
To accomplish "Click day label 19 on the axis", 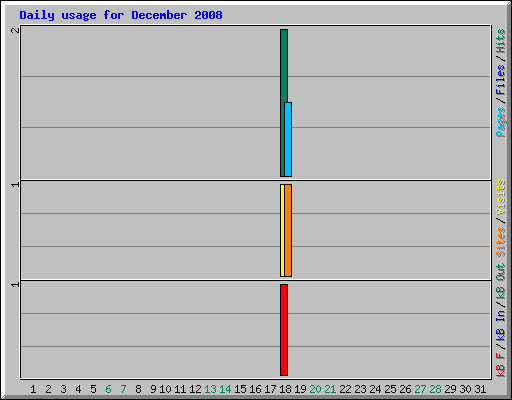I will [300, 389].
